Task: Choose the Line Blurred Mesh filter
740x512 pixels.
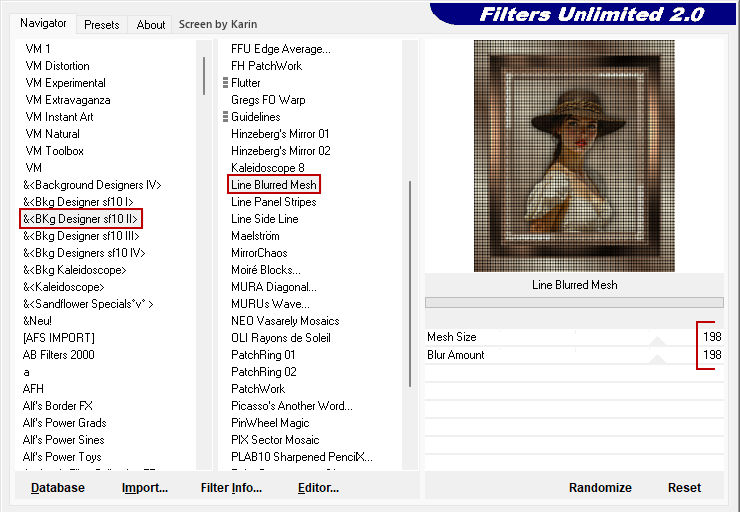Action: pyautogui.click(x=274, y=185)
